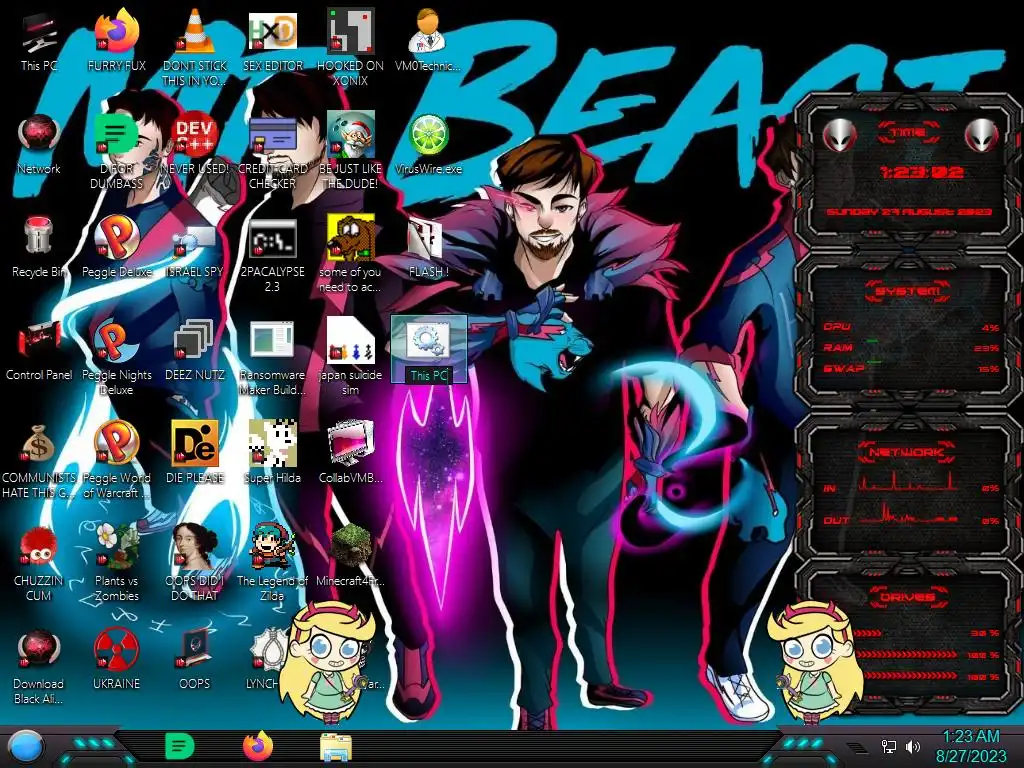The width and height of the screenshot is (1024, 768).
Task: Open BE JUST LIKE THE DUDE icon
Action: [350, 150]
